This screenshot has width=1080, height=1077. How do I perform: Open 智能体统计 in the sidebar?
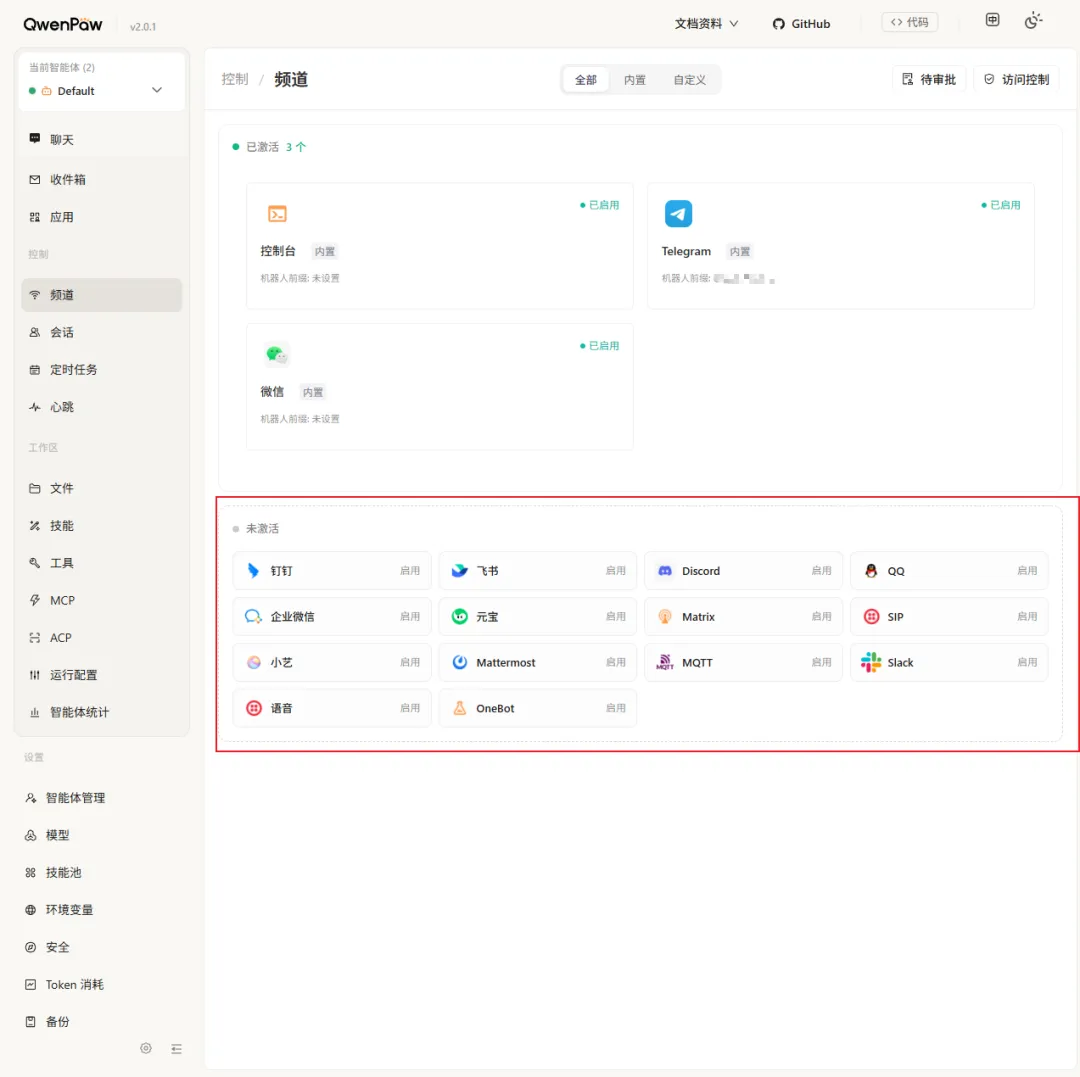point(101,712)
